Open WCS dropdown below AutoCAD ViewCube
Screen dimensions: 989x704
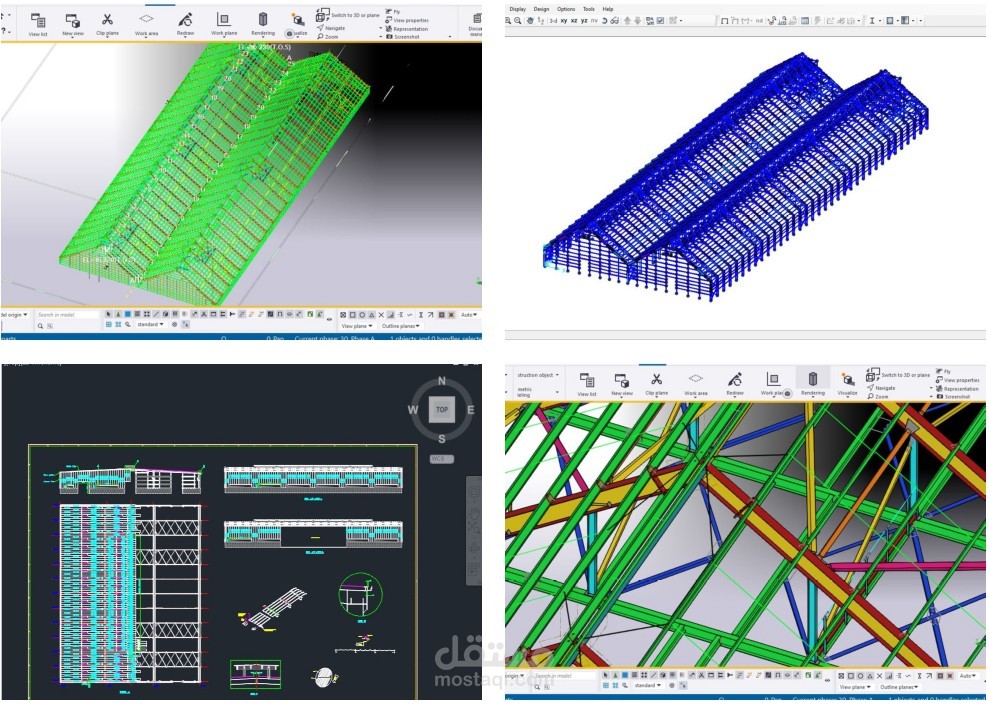click(x=442, y=459)
